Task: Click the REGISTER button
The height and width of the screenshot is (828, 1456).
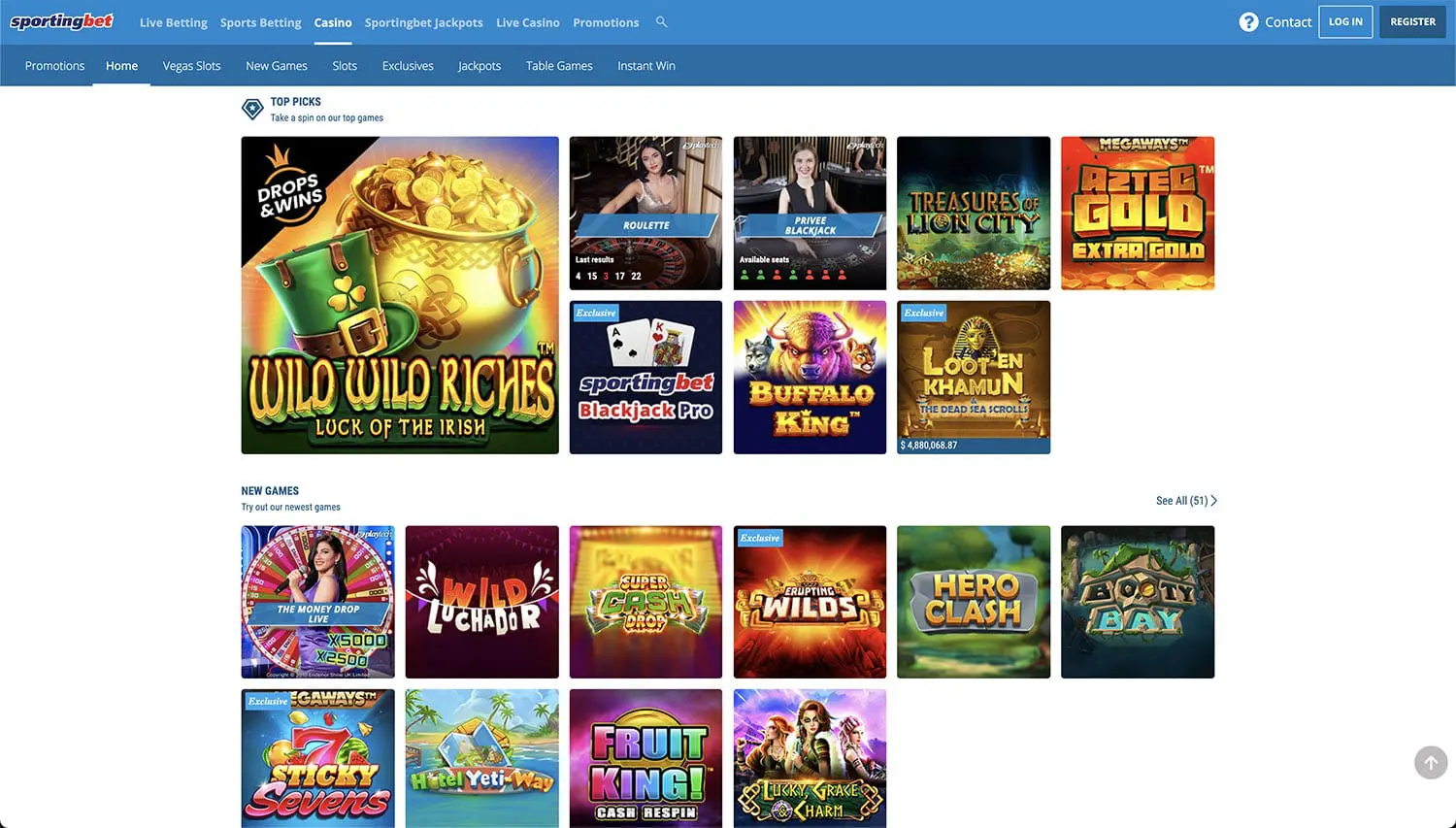Action: (x=1412, y=21)
